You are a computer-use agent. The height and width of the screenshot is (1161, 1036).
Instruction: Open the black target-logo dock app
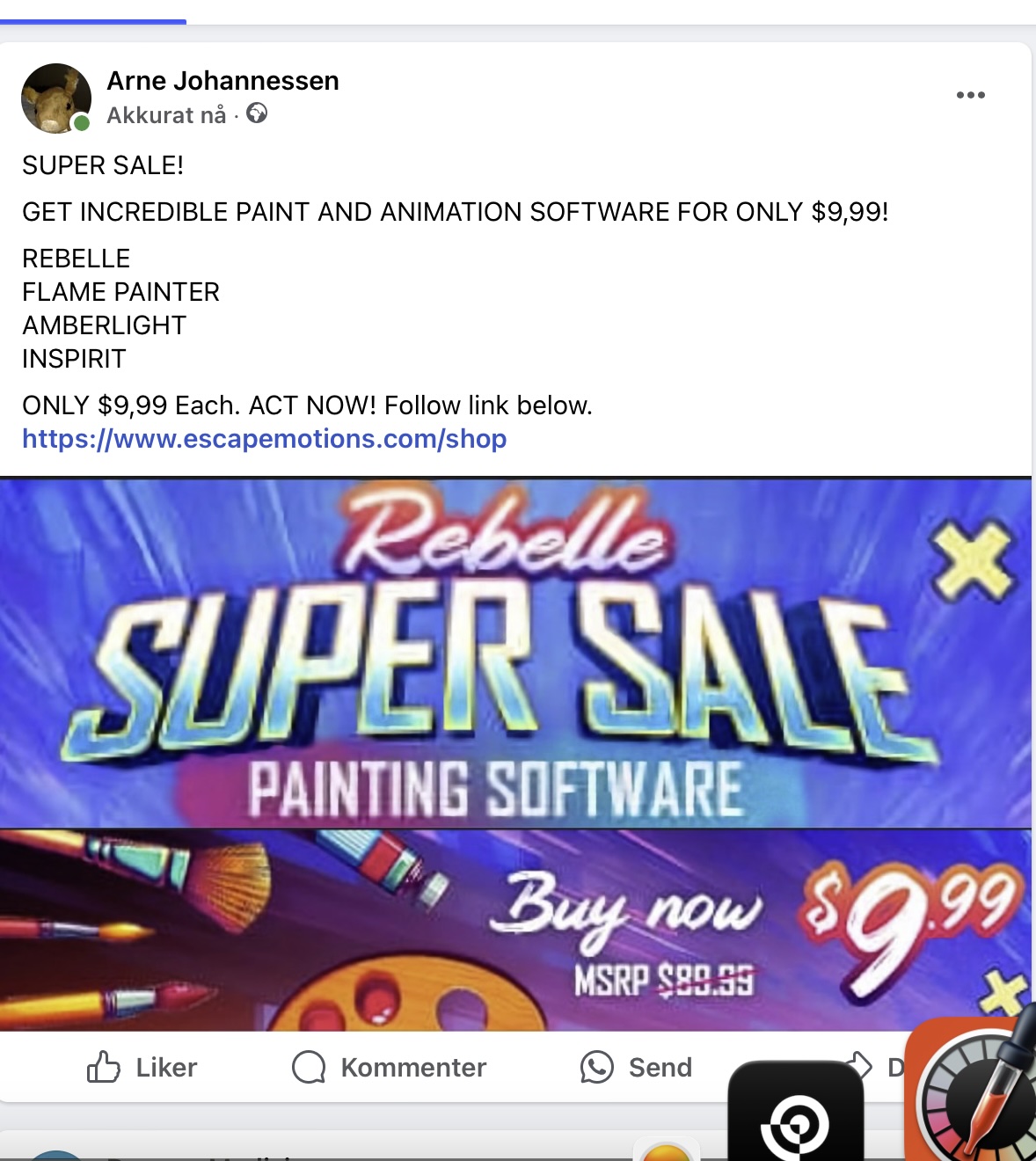click(796, 1113)
